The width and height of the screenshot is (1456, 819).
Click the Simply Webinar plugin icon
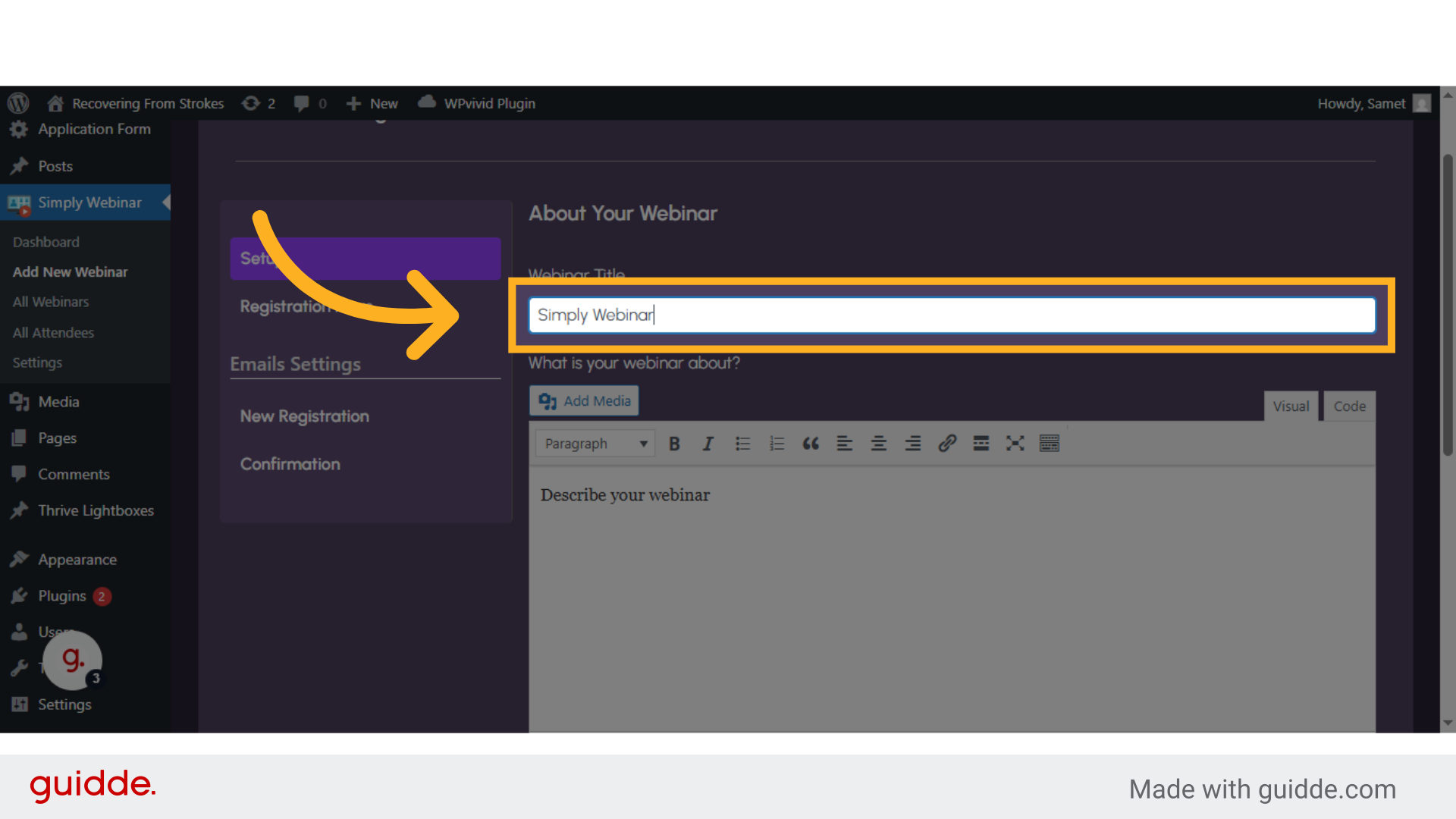pos(19,203)
